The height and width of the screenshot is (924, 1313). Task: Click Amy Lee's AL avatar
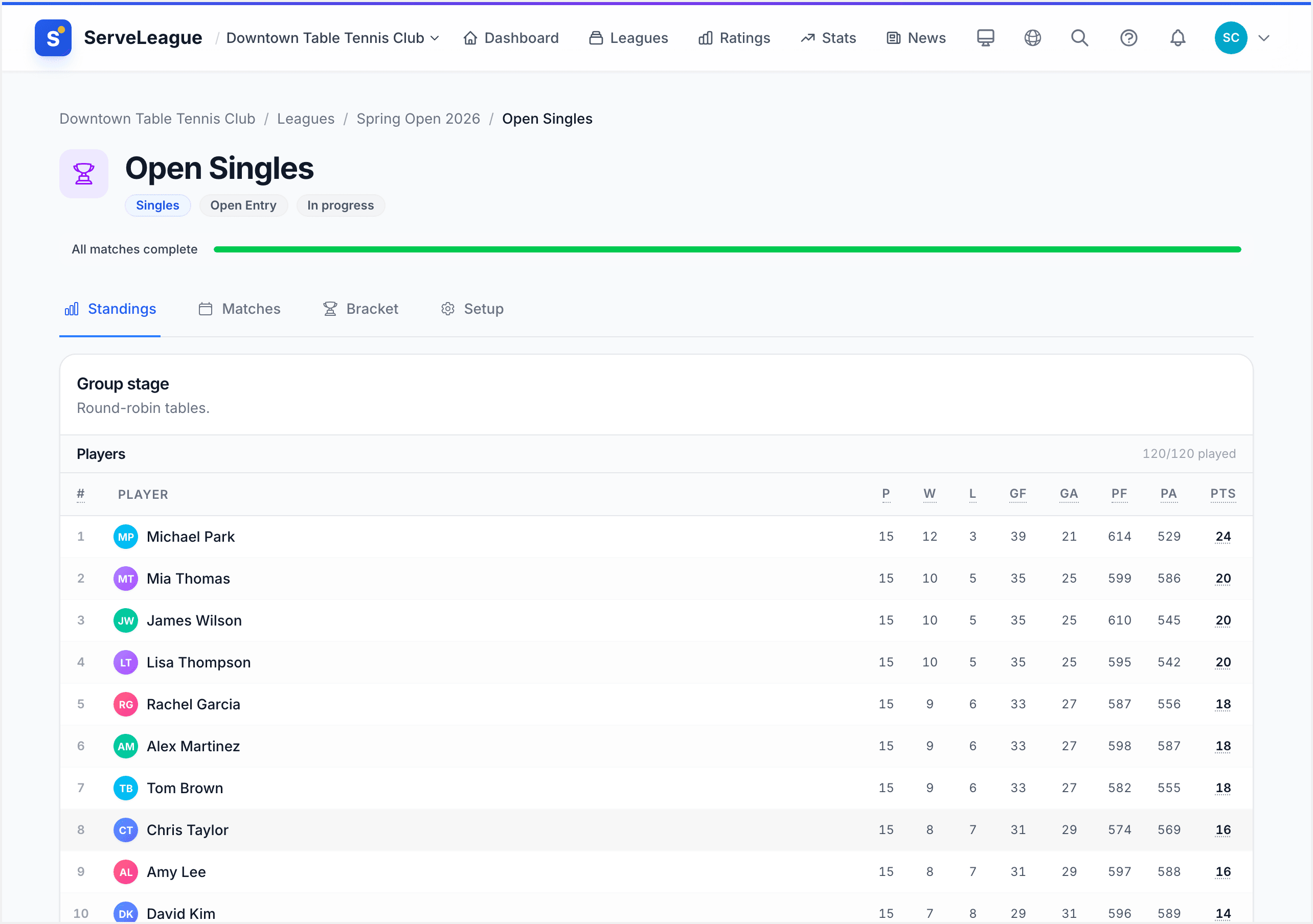pos(126,872)
